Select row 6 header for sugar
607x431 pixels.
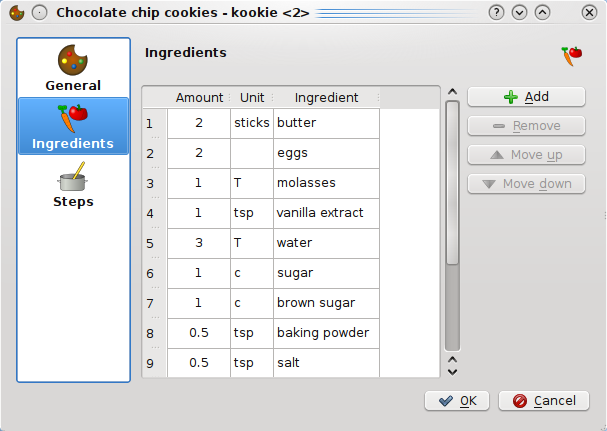(152, 273)
